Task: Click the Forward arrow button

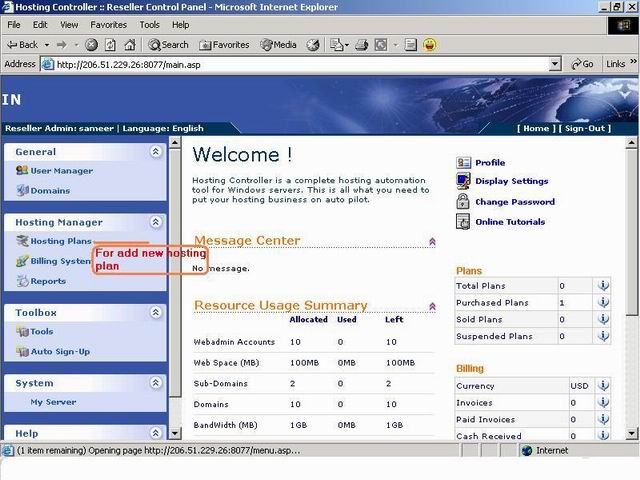Action: [62, 45]
